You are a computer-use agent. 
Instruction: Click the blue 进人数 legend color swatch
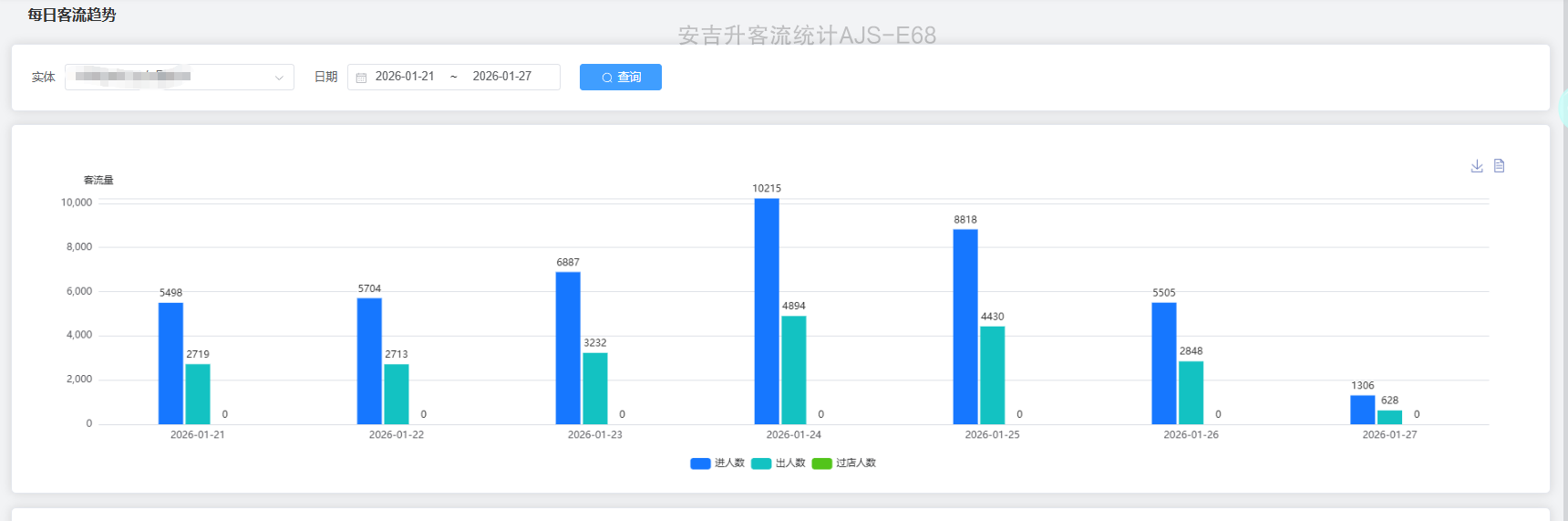pyautogui.click(x=700, y=464)
